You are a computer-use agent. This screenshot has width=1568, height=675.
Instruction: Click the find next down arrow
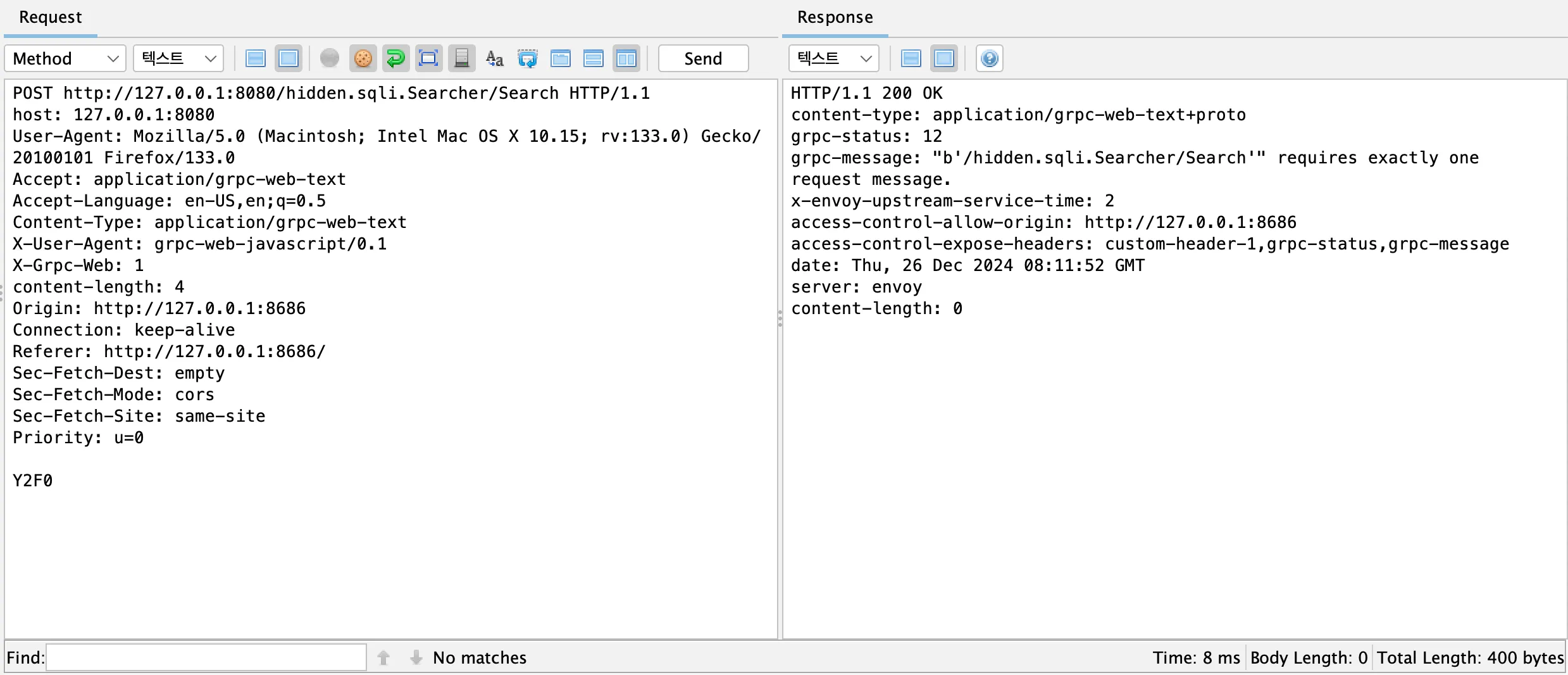coord(416,657)
